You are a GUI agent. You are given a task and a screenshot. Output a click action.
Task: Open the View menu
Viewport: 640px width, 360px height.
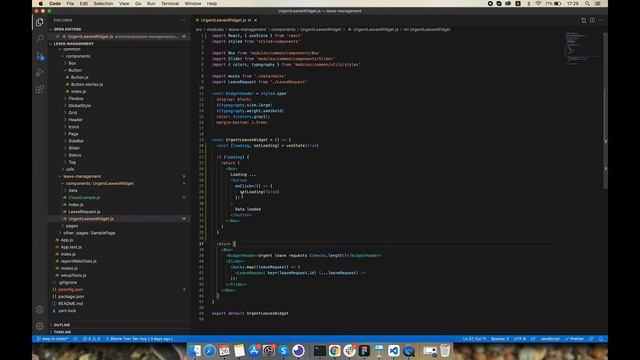click(124, 4)
